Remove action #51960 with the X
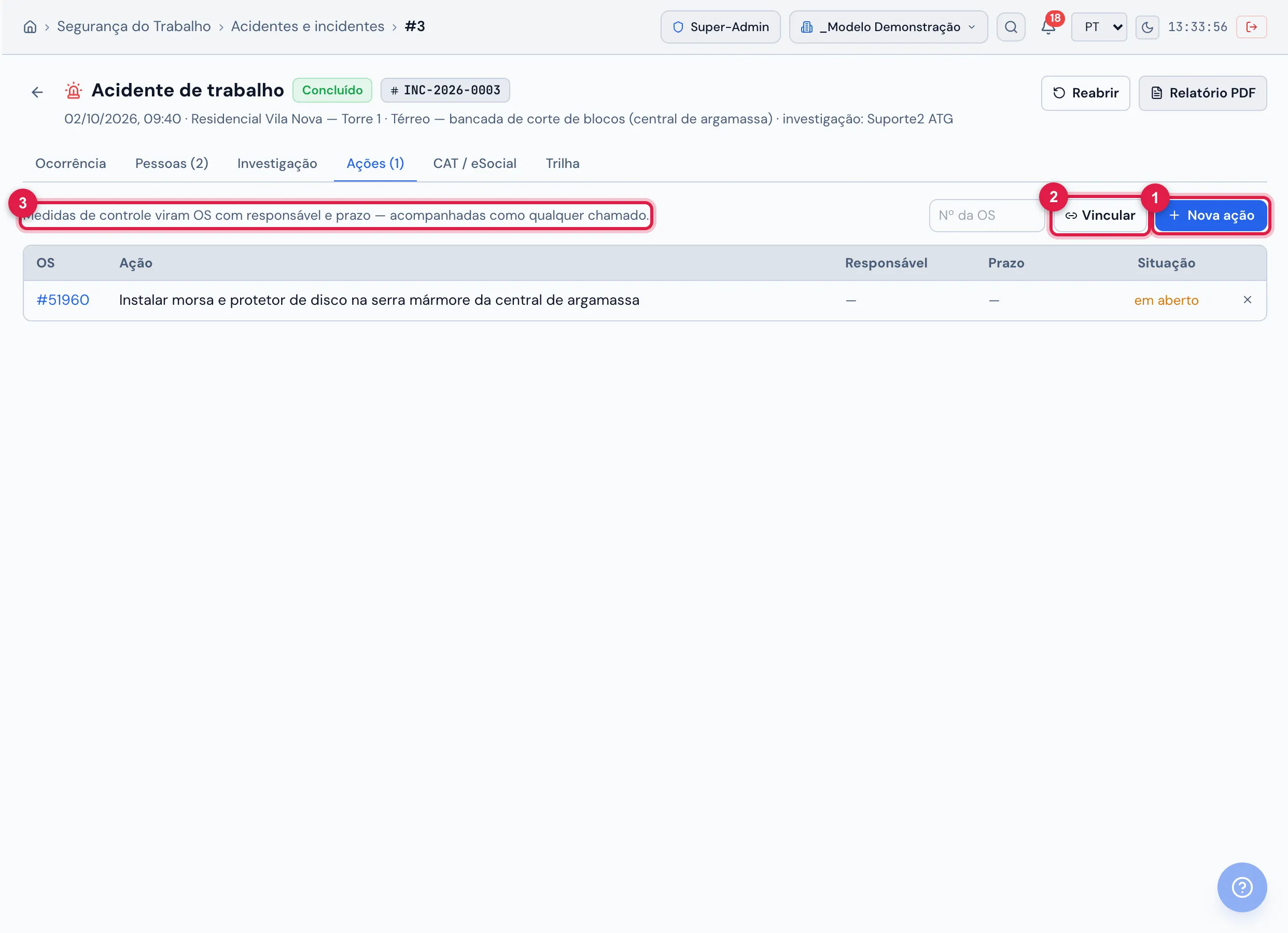The height and width of the screenshot is (933, 1288). click(1247, 301)
